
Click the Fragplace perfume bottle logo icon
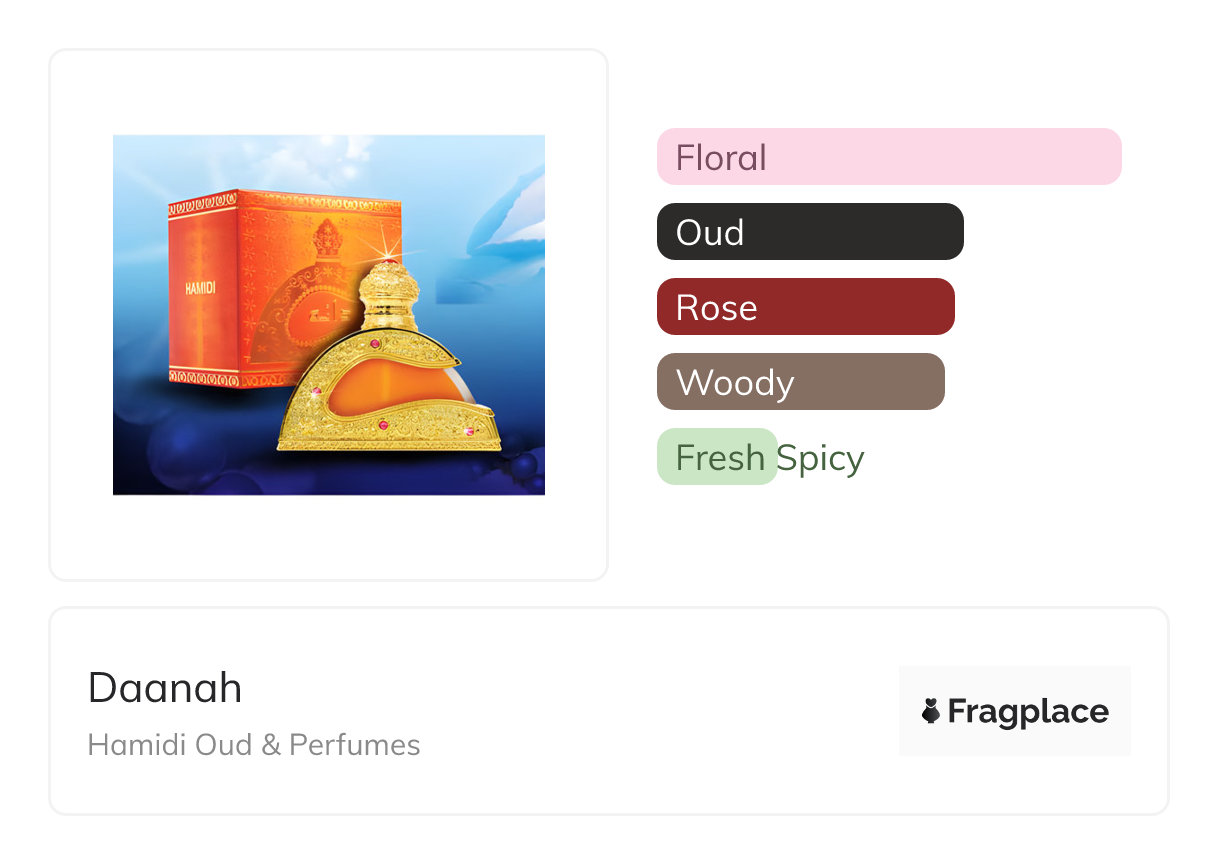[930, 712]
